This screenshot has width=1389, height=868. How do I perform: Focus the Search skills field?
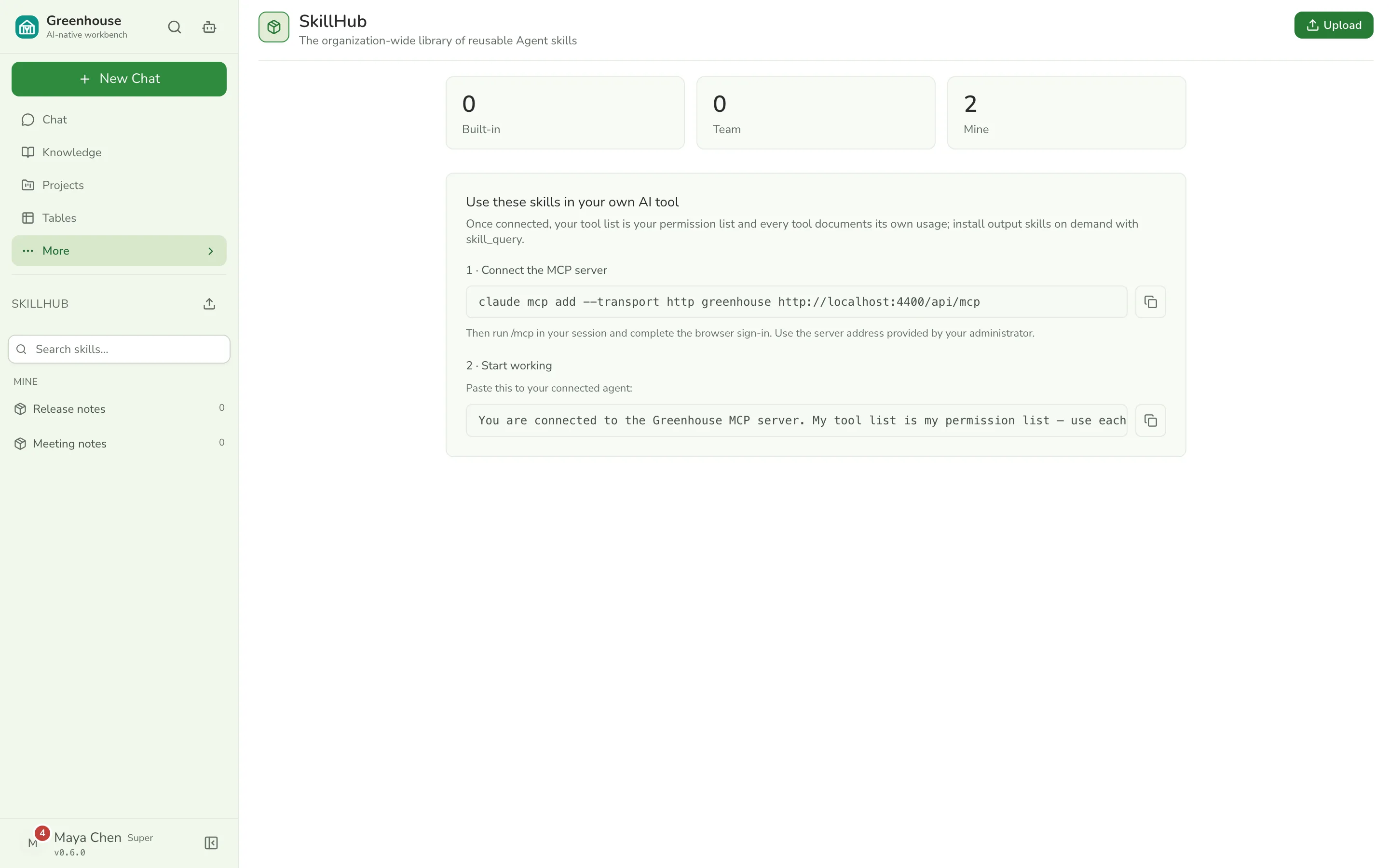point(119,349)
